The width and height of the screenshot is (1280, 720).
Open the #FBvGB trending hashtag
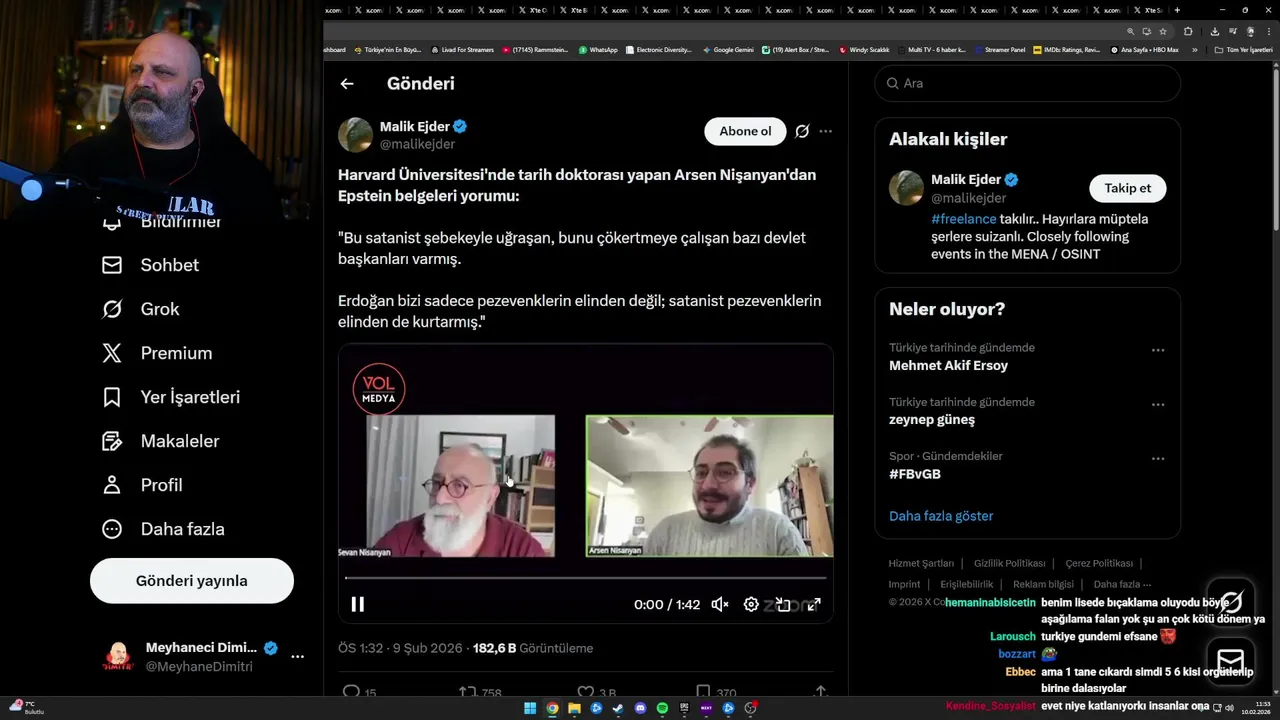click(915, 474)
